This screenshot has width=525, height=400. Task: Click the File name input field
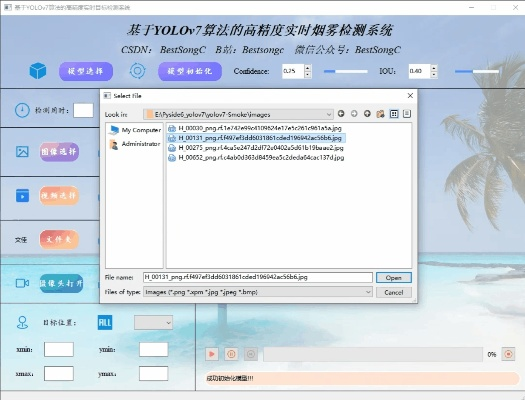pyautogui.click(x=258, y=277)
